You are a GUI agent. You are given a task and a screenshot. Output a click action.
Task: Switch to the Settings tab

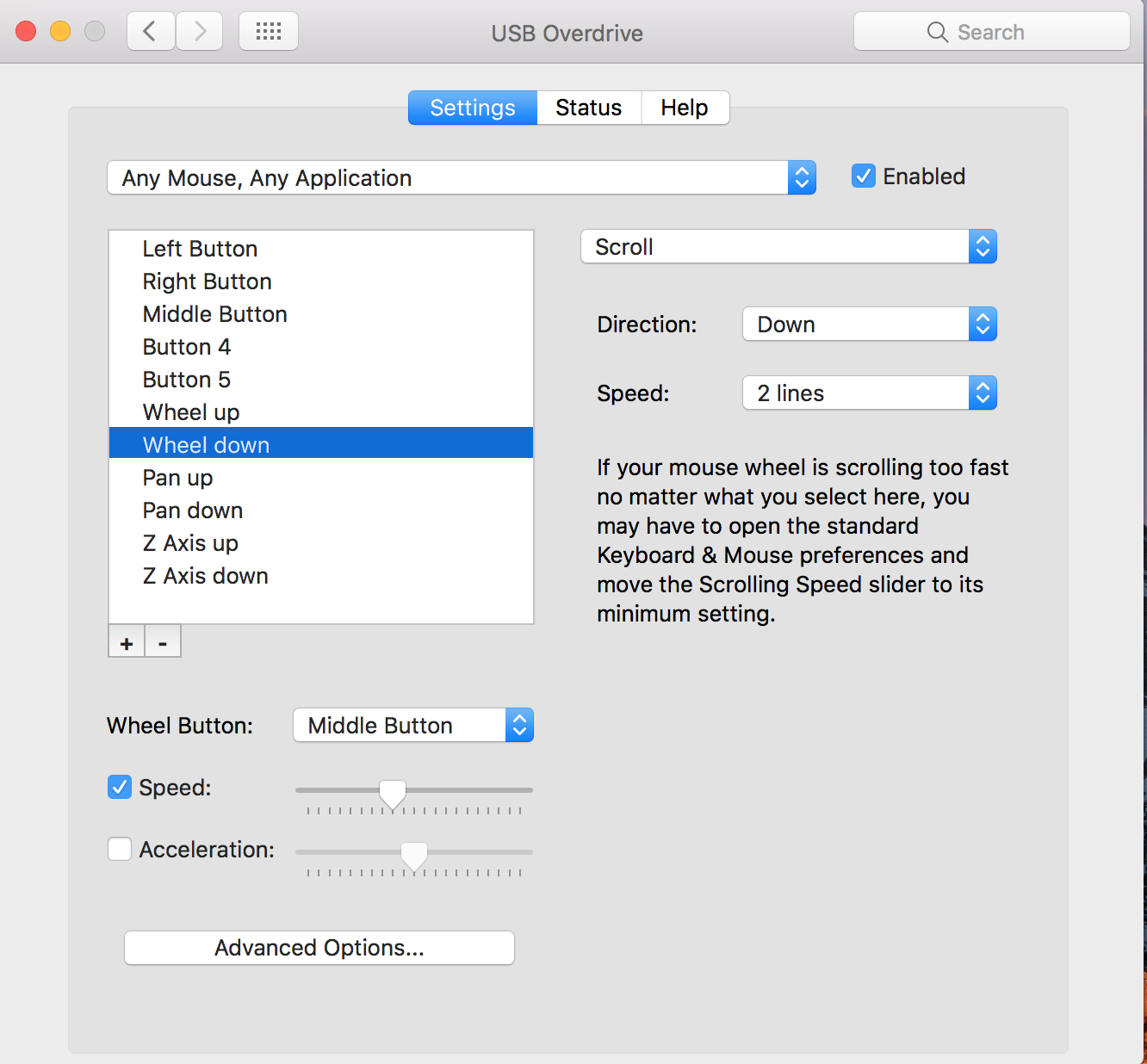(x=473, y=108)
